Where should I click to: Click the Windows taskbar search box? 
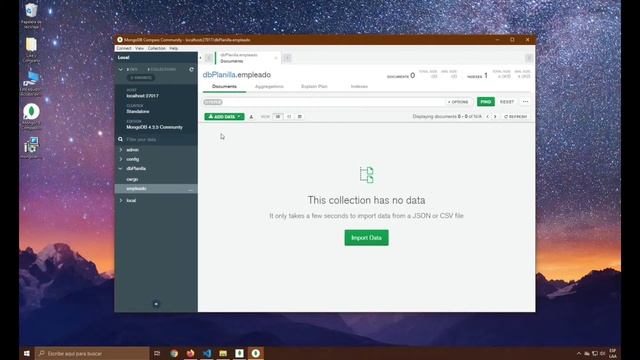(92, 353)
